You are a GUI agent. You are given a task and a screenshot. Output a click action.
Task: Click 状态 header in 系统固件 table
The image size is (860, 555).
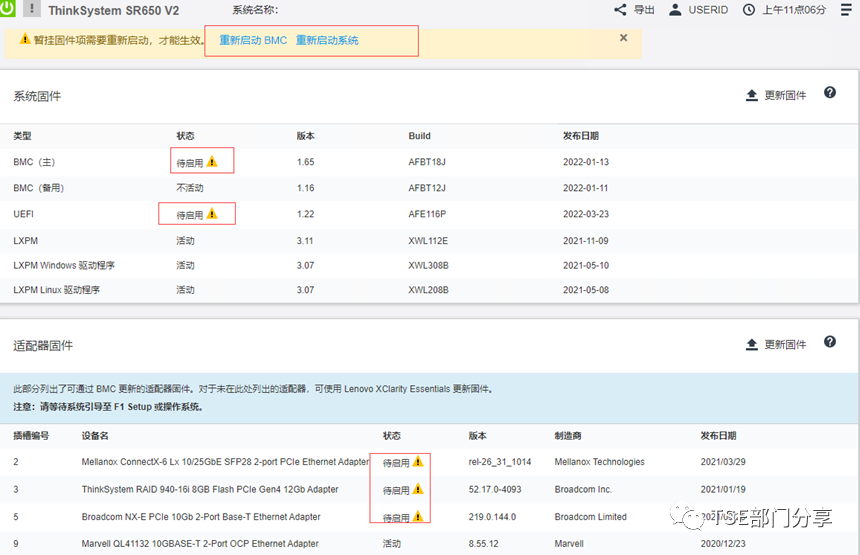click(x=185, y=136)
